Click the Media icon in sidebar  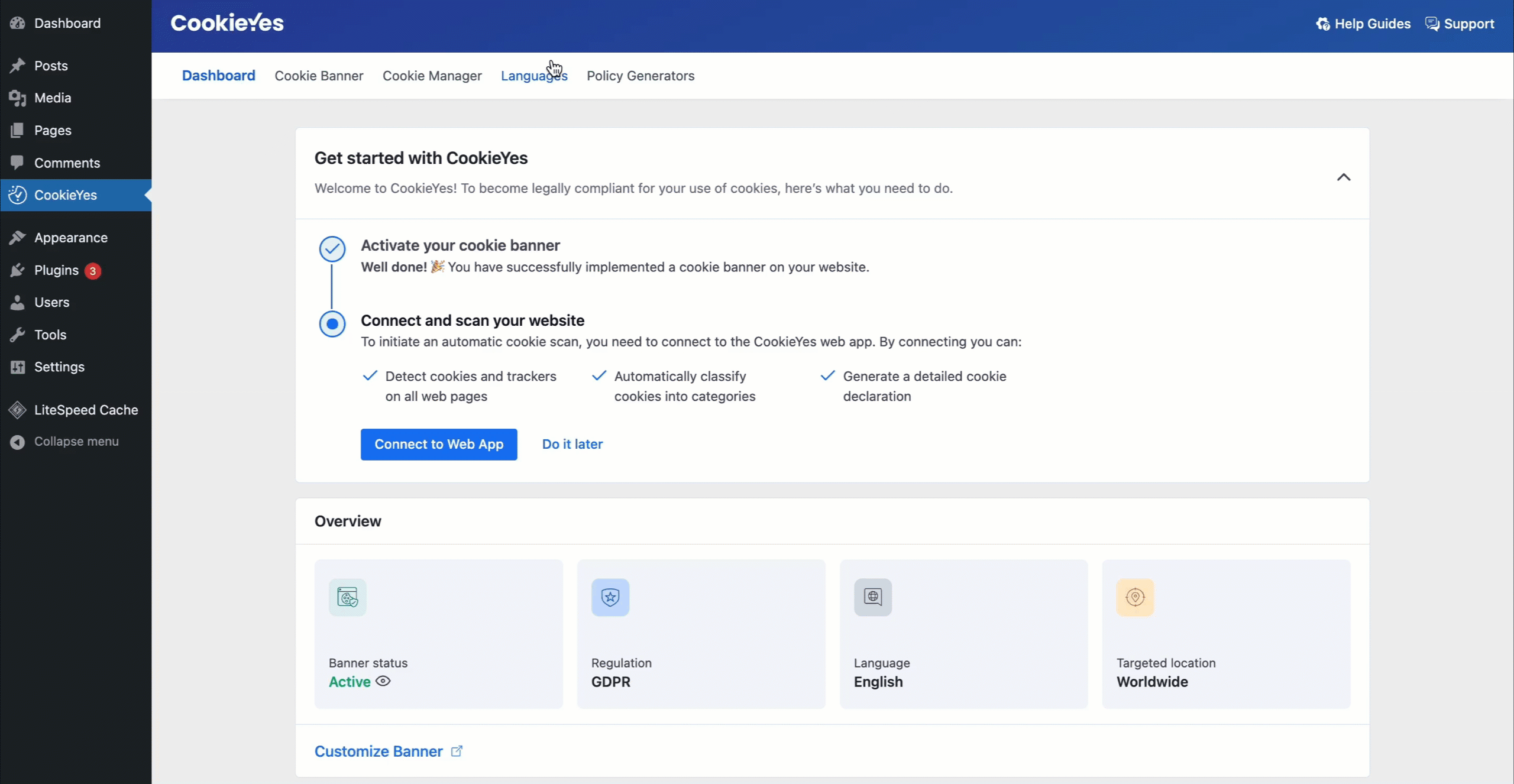(18, 98)
